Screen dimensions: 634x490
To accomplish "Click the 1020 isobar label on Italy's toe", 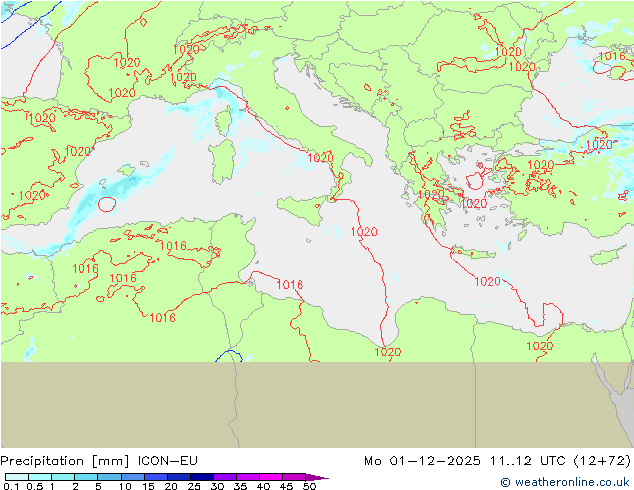I will click(320, 157).
